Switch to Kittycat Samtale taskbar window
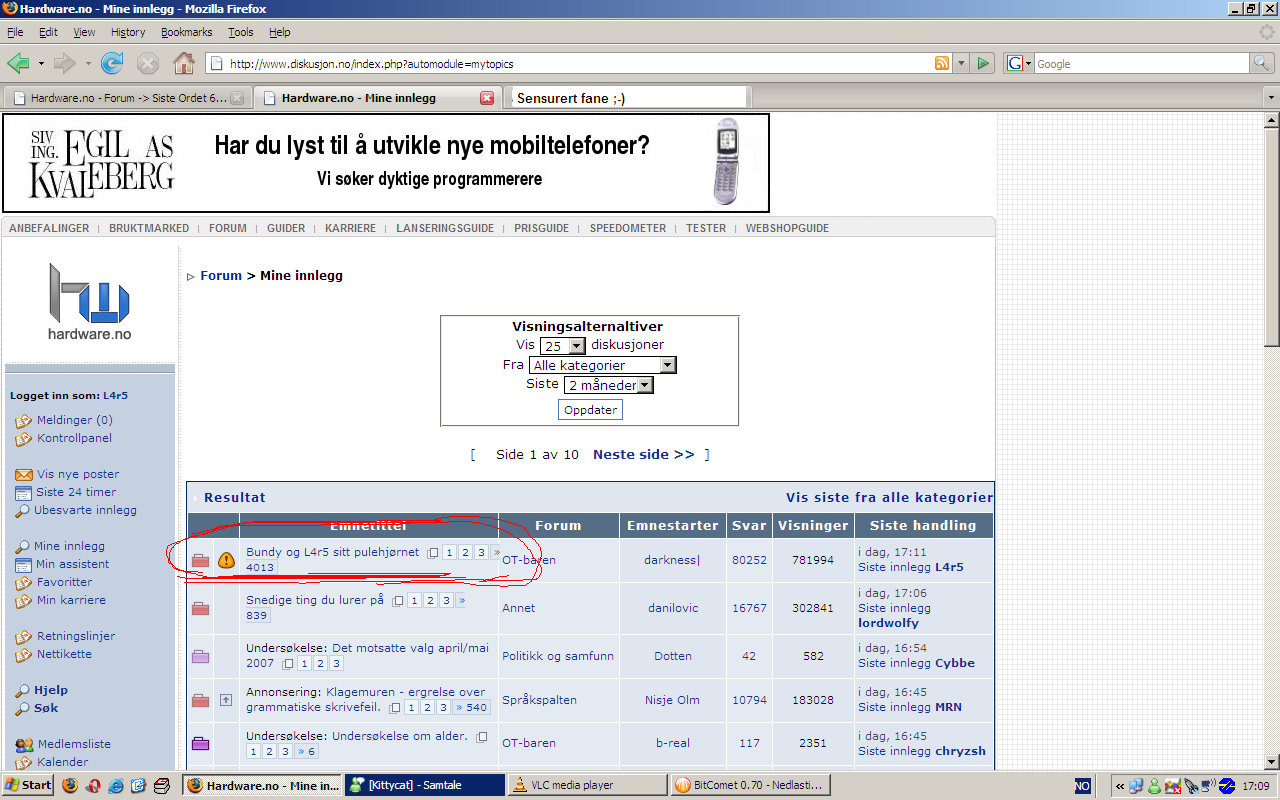Viewport: 1280px width, 800px height. (425, 785)
